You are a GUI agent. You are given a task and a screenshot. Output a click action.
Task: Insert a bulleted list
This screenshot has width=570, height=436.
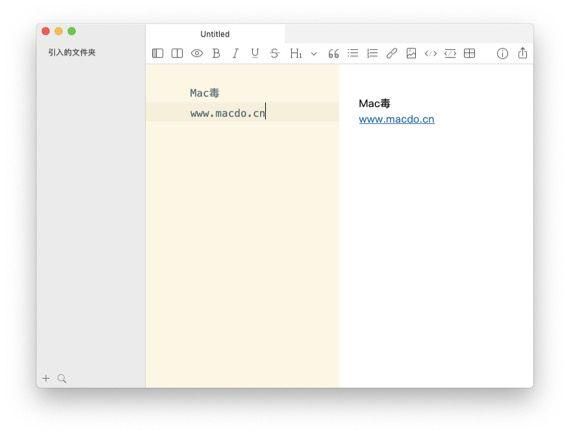click(353, 53)
